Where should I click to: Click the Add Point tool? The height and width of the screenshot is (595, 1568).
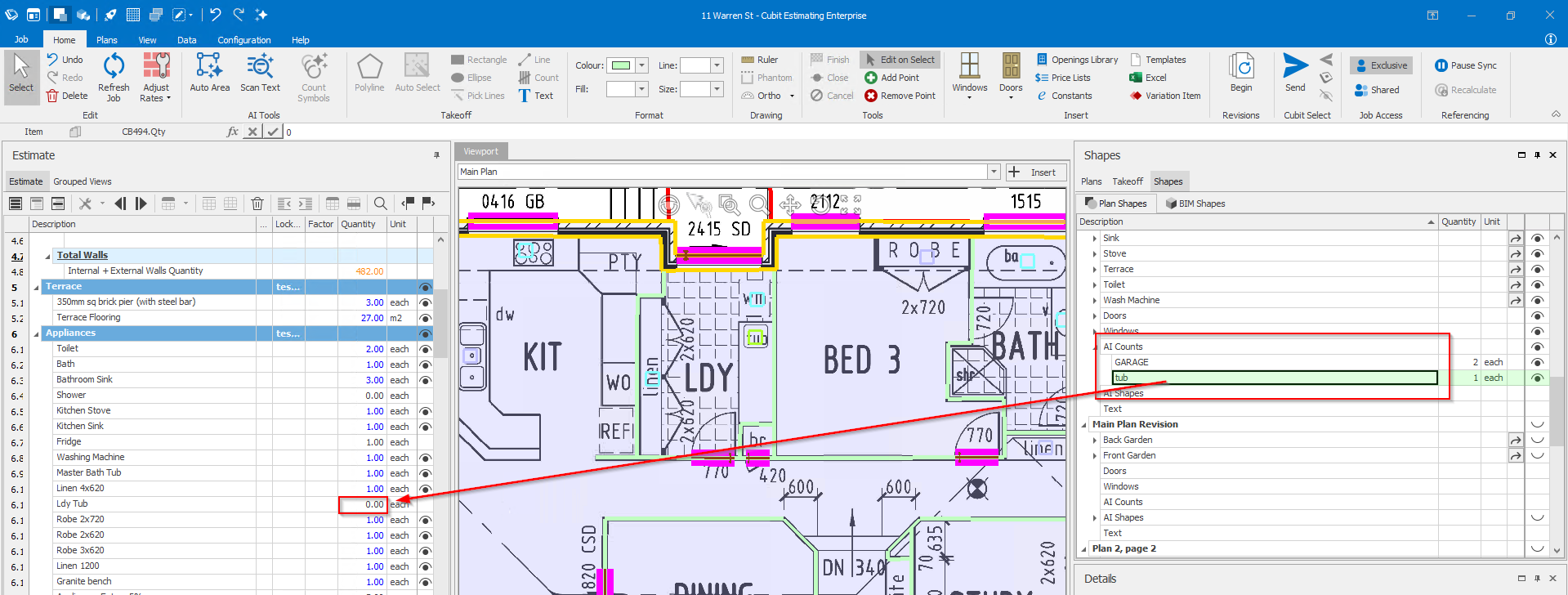point(892,78)
